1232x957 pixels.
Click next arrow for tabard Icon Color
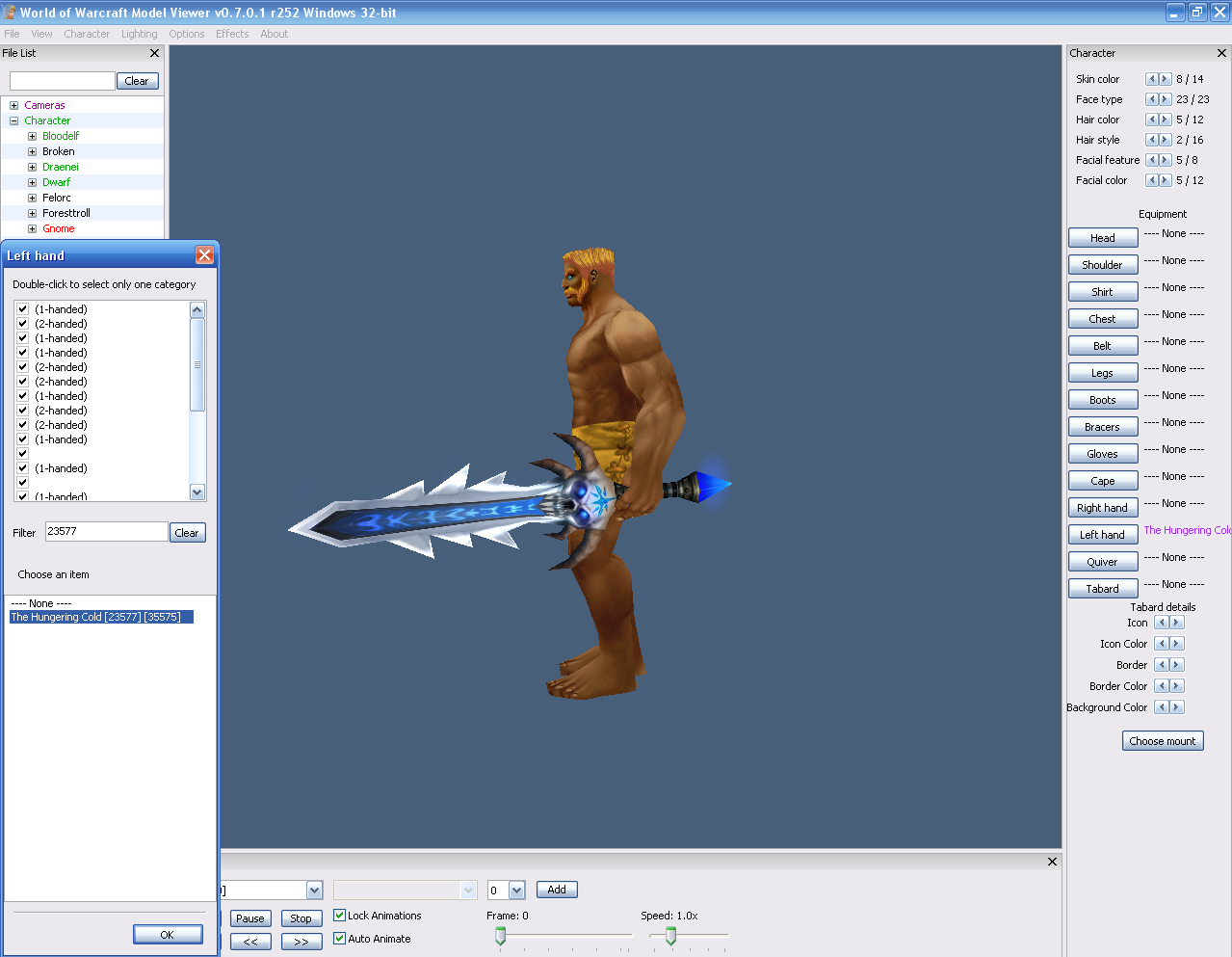click(x=1176, y=644)
